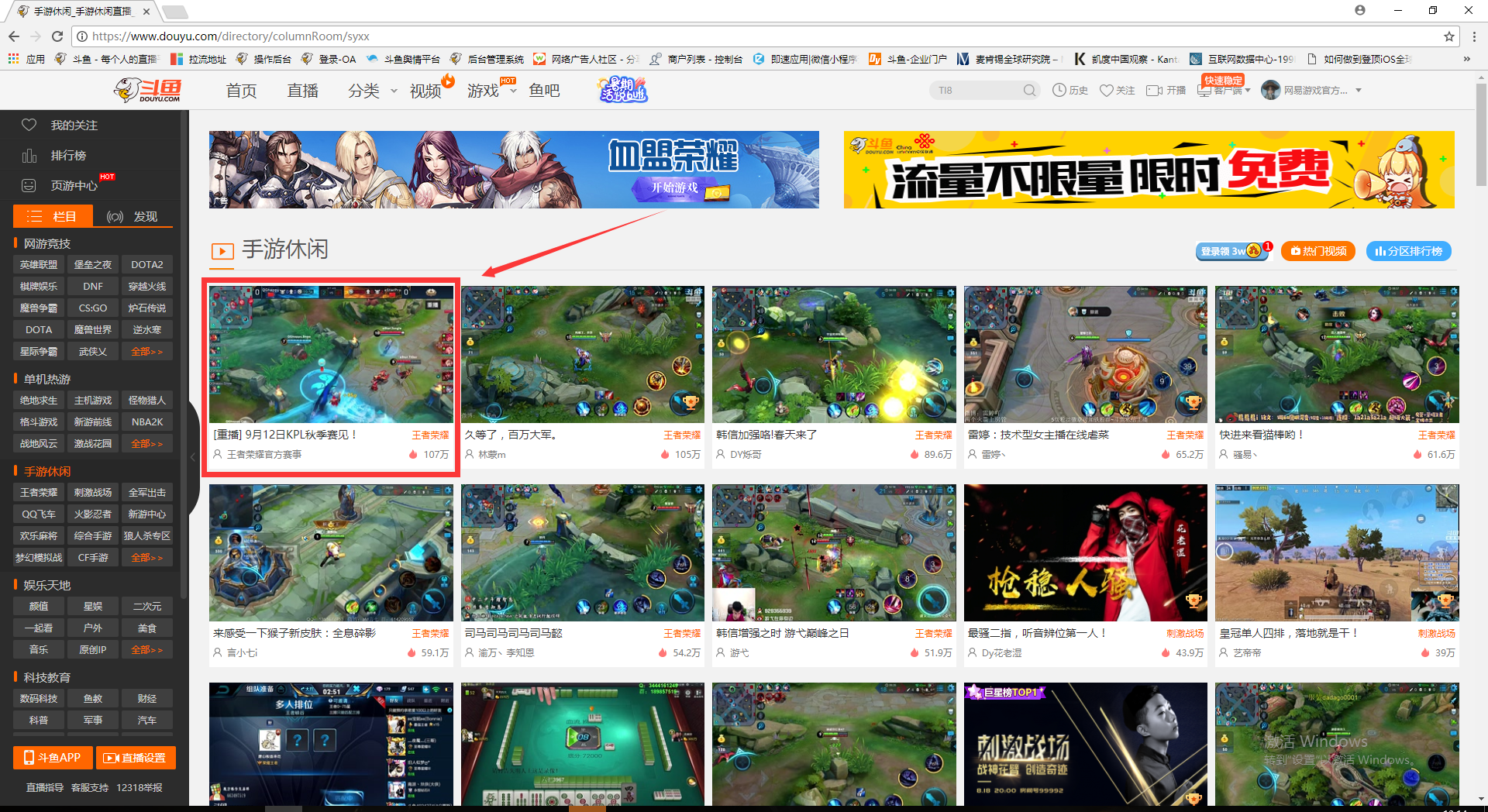Click the 分区排行榜 button
Screen dimensions: 1488x812
click(x=1408, y=251)
